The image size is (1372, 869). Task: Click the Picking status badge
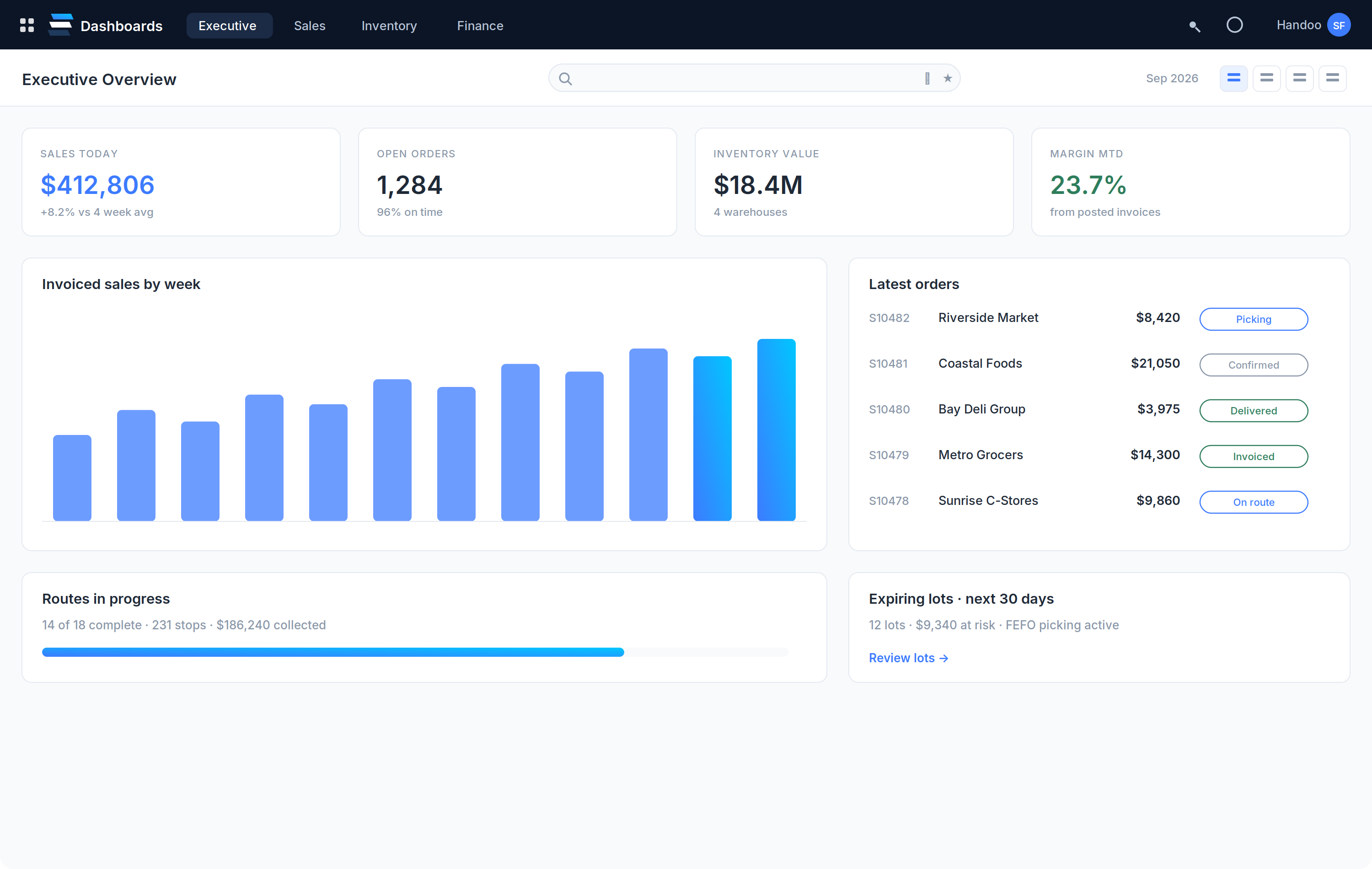click(1254, 319)
